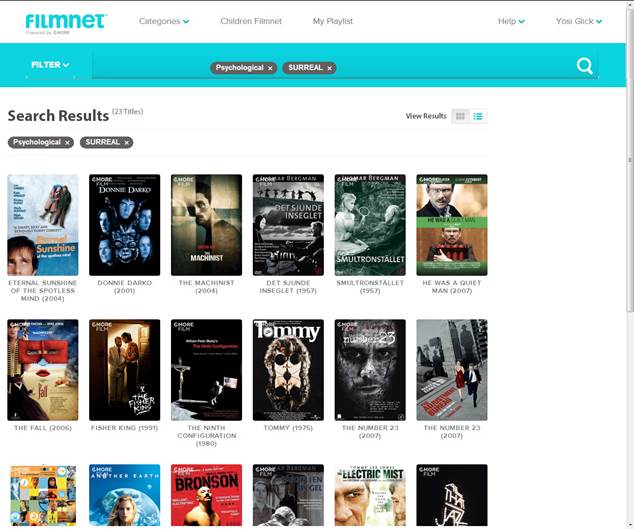The width and height of the screenshot is (634, 529).
Task: Open The Fall (2006) title link
Action: coord(43,428)
